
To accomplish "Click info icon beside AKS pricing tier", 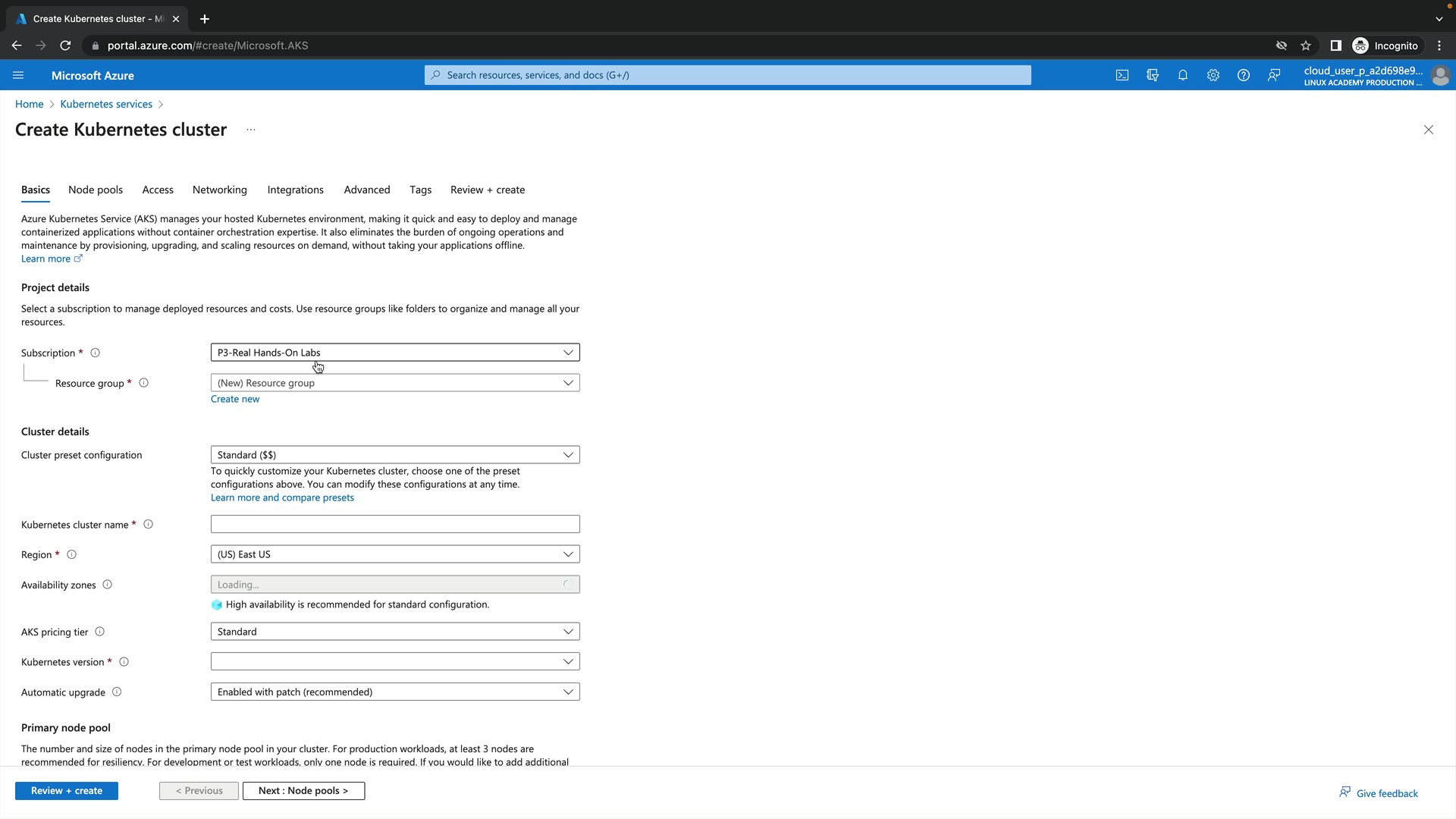I will [x=99, y=632].
